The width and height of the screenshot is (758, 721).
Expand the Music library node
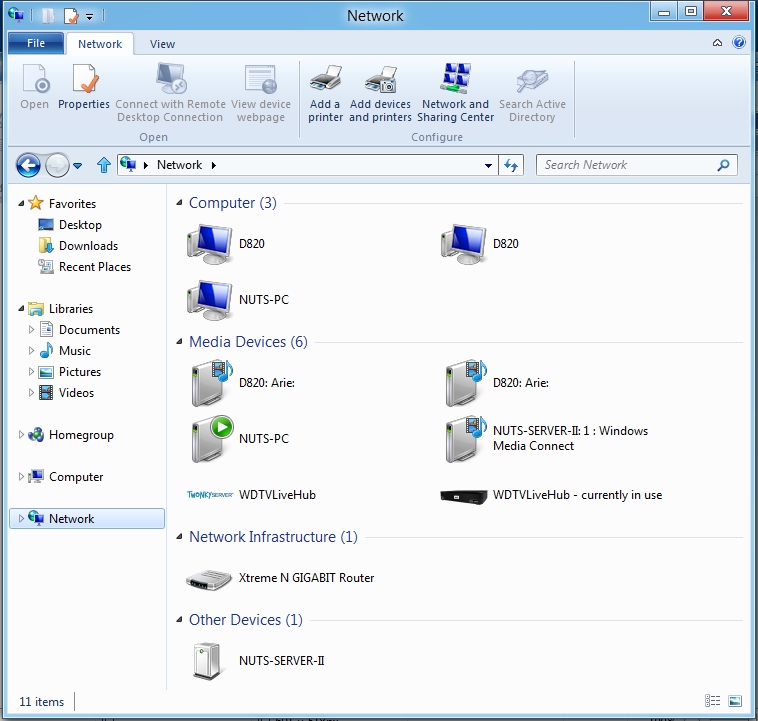[x=31, y=351]
